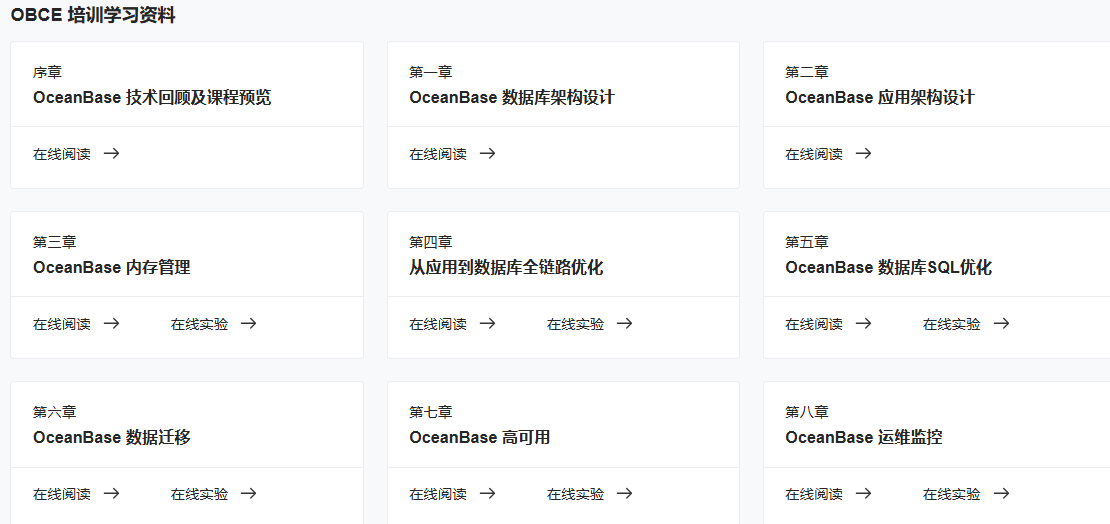Select the OceanBase 数据库架构设计 card title

pyautogui.click(x=512, y=98)
